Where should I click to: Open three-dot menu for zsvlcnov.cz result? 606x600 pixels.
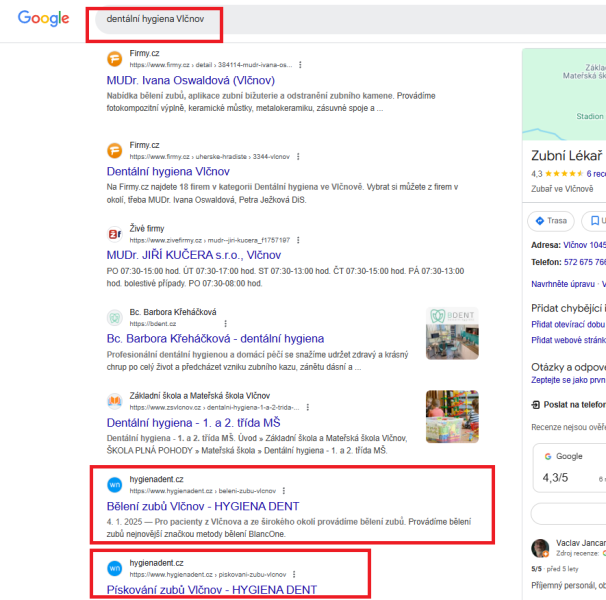[x=308, y=407]
